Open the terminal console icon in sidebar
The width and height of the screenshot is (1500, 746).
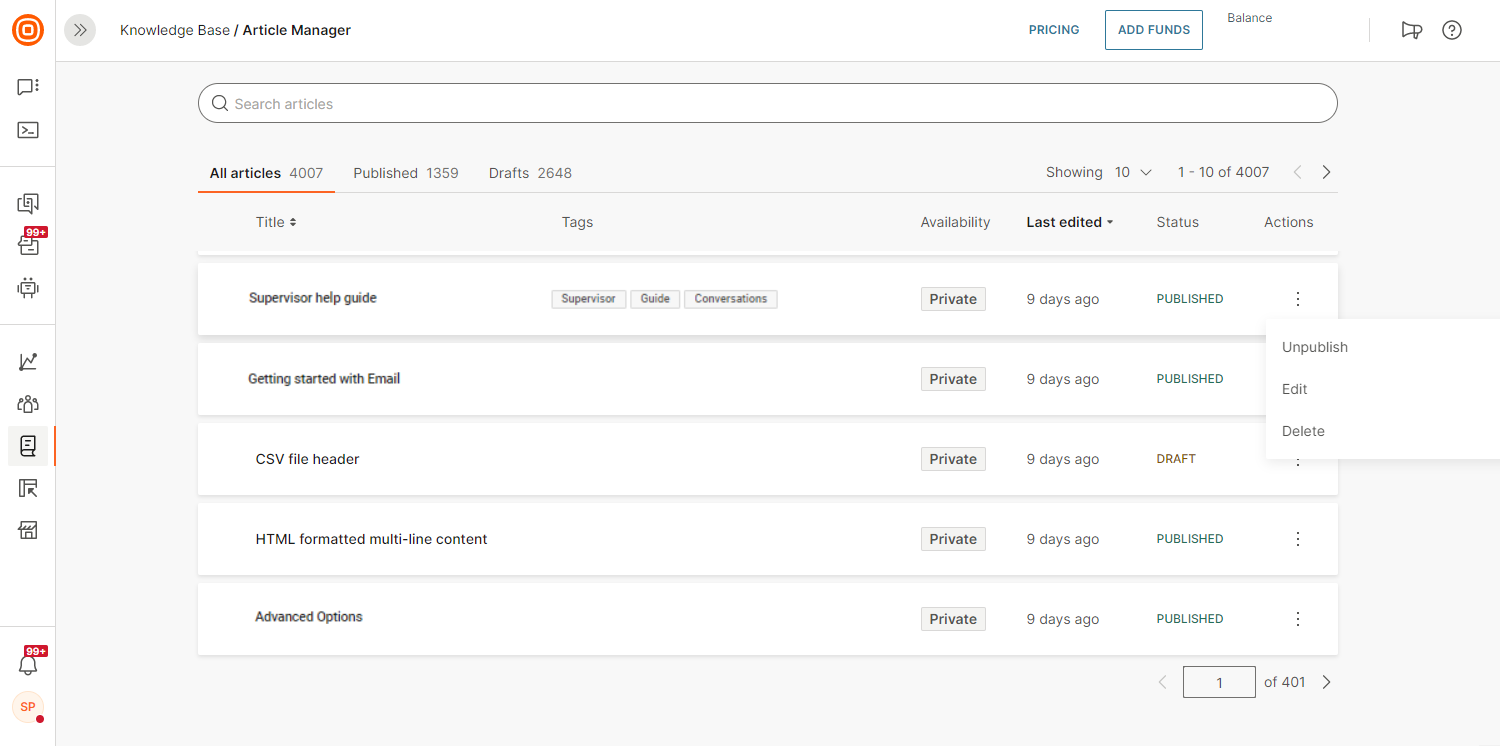point(28,130)
